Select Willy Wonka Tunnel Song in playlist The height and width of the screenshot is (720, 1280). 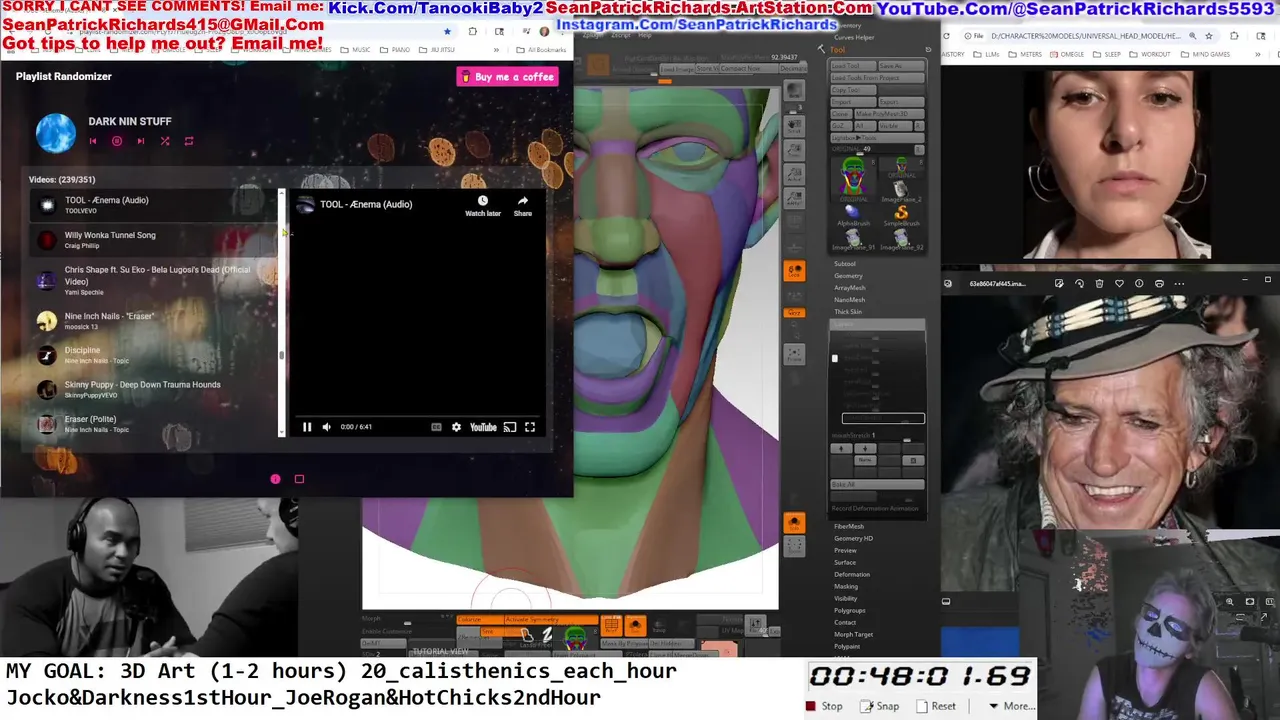pos(153,240)
